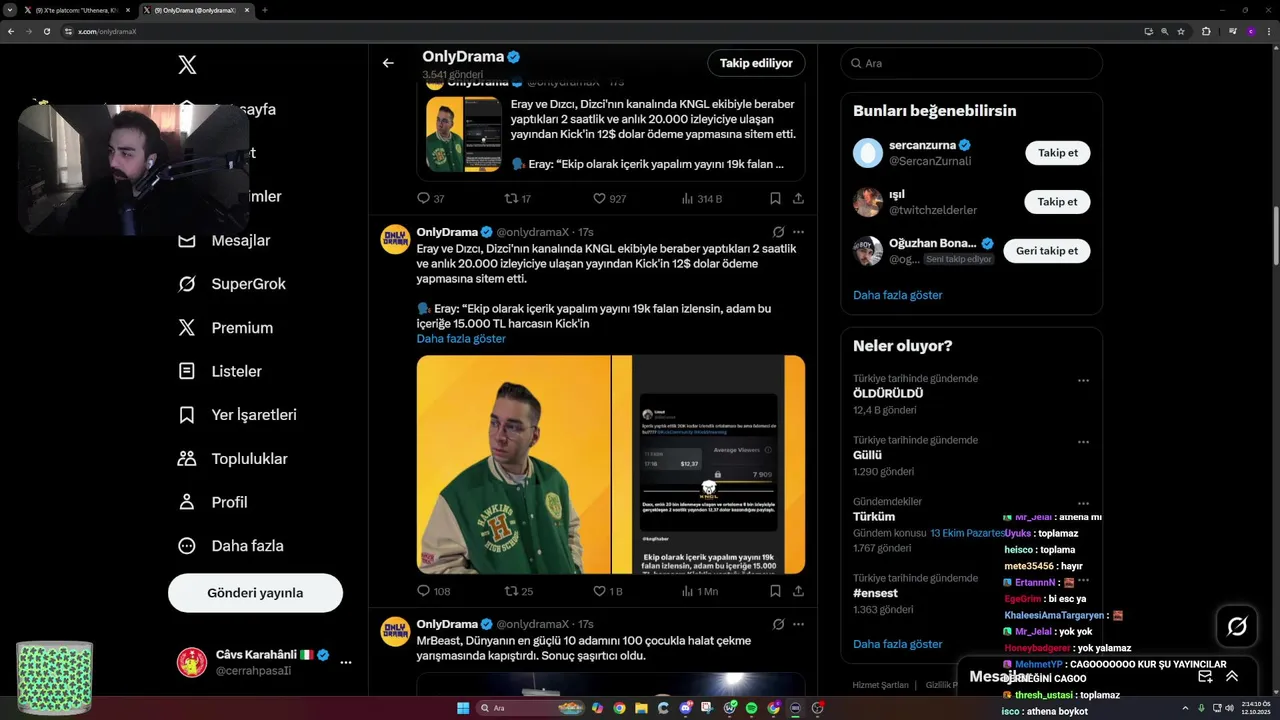Click the Takip ediliyor button

(x=756, y=63)
